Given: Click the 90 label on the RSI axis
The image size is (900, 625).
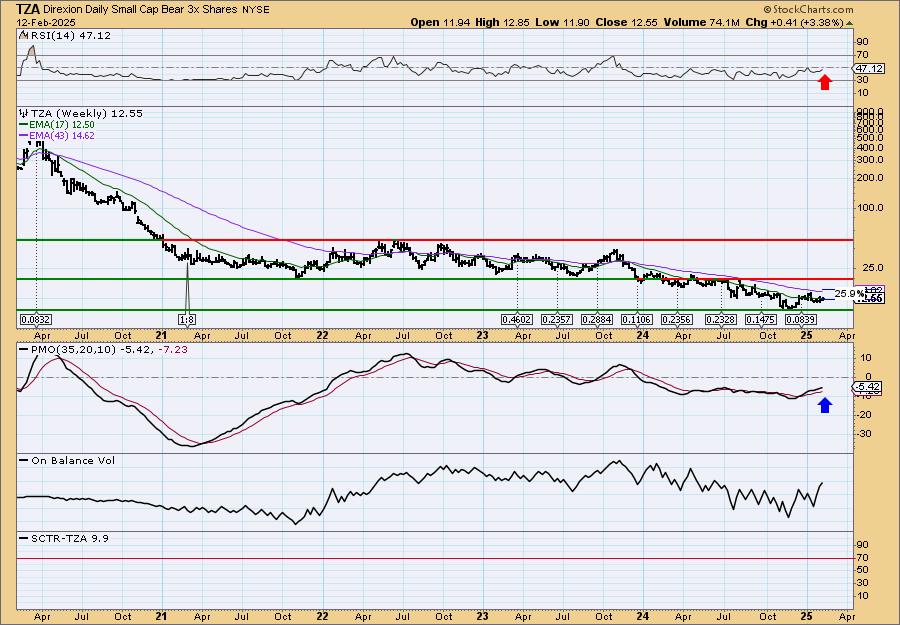Looking at the screenshot, I should pyautogui.click(x=862, y=41).
